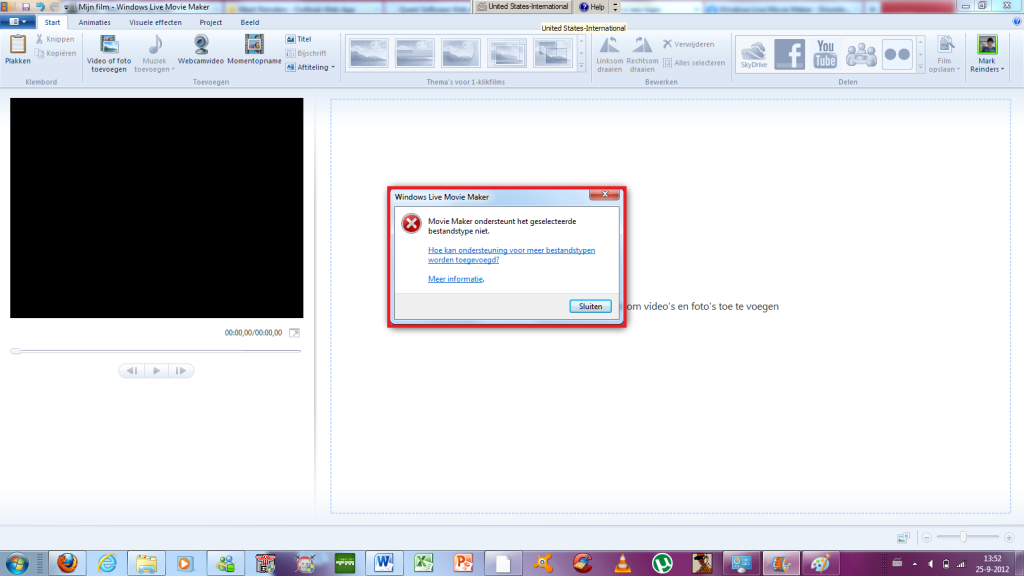Image resolution: width=1024 pixels, height=576 pixels.
Task: Close the Windows Live Movie Maker dialog
Action: (x=605, y=194)
